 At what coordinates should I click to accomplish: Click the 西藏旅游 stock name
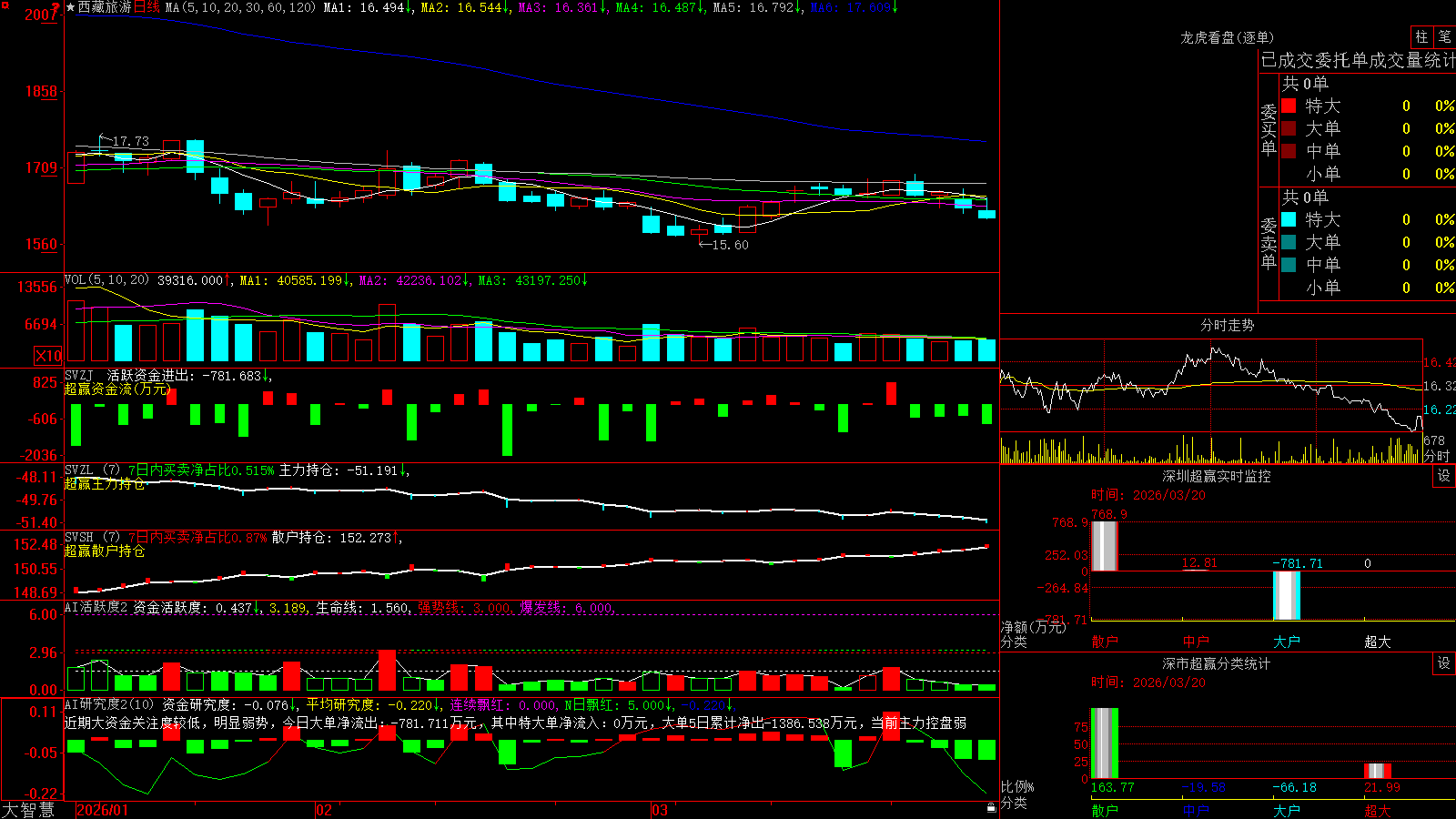tap(105, 7)
